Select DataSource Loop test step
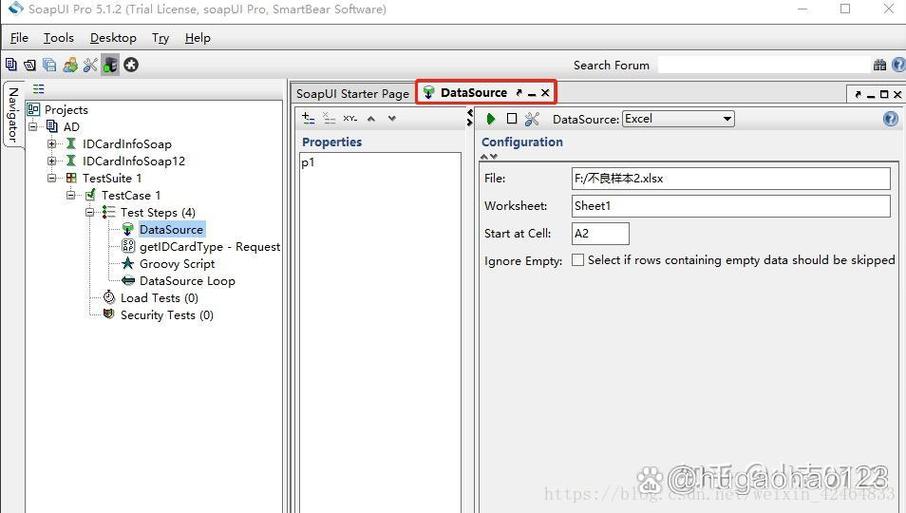This screenshot has width=906, height=513. point(187,281)
